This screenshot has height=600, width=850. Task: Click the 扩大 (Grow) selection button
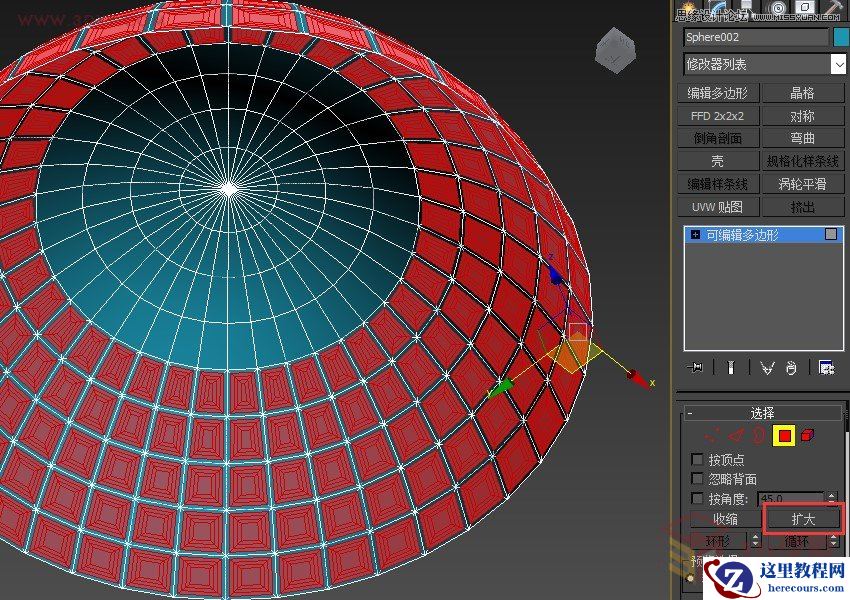coord(804,519)
